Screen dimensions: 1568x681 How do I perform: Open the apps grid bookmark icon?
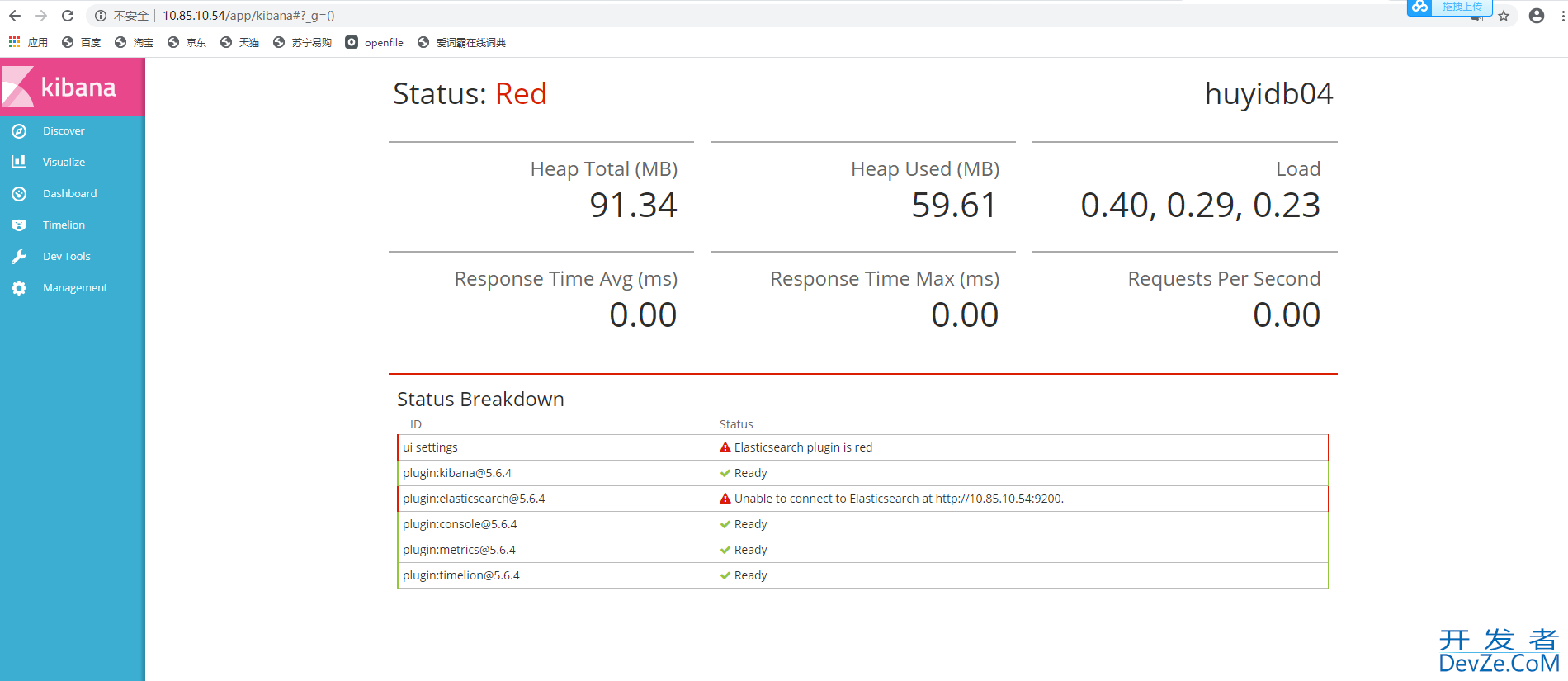click(14, 41)
